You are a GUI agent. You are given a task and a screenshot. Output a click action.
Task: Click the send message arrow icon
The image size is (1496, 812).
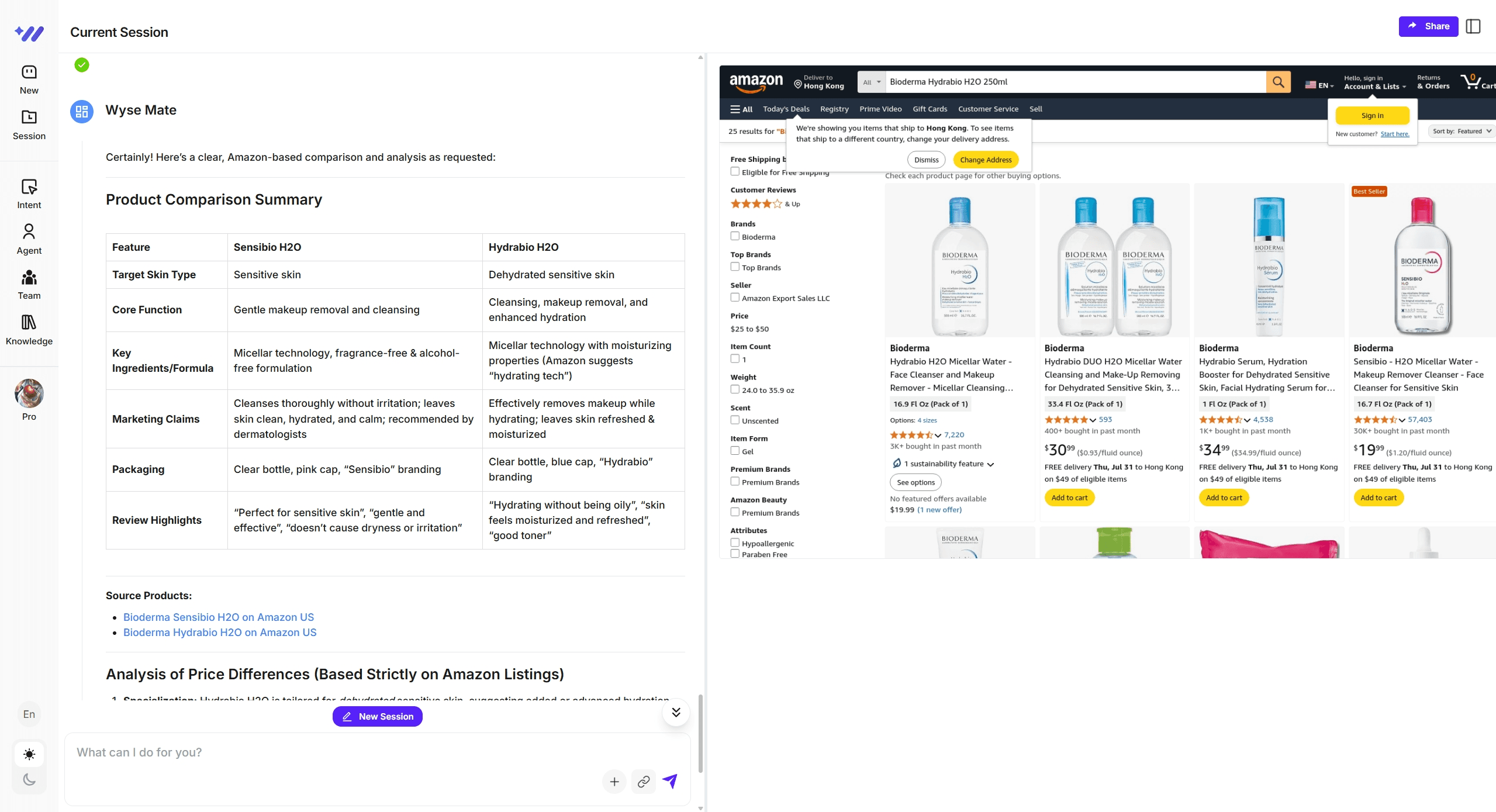[670, 781]
